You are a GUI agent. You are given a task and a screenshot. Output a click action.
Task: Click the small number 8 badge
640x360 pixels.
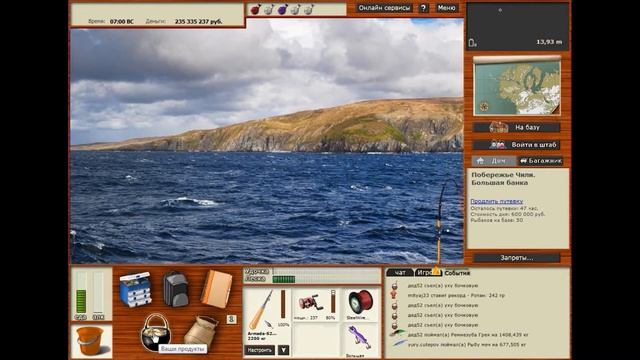click(231, 319)
